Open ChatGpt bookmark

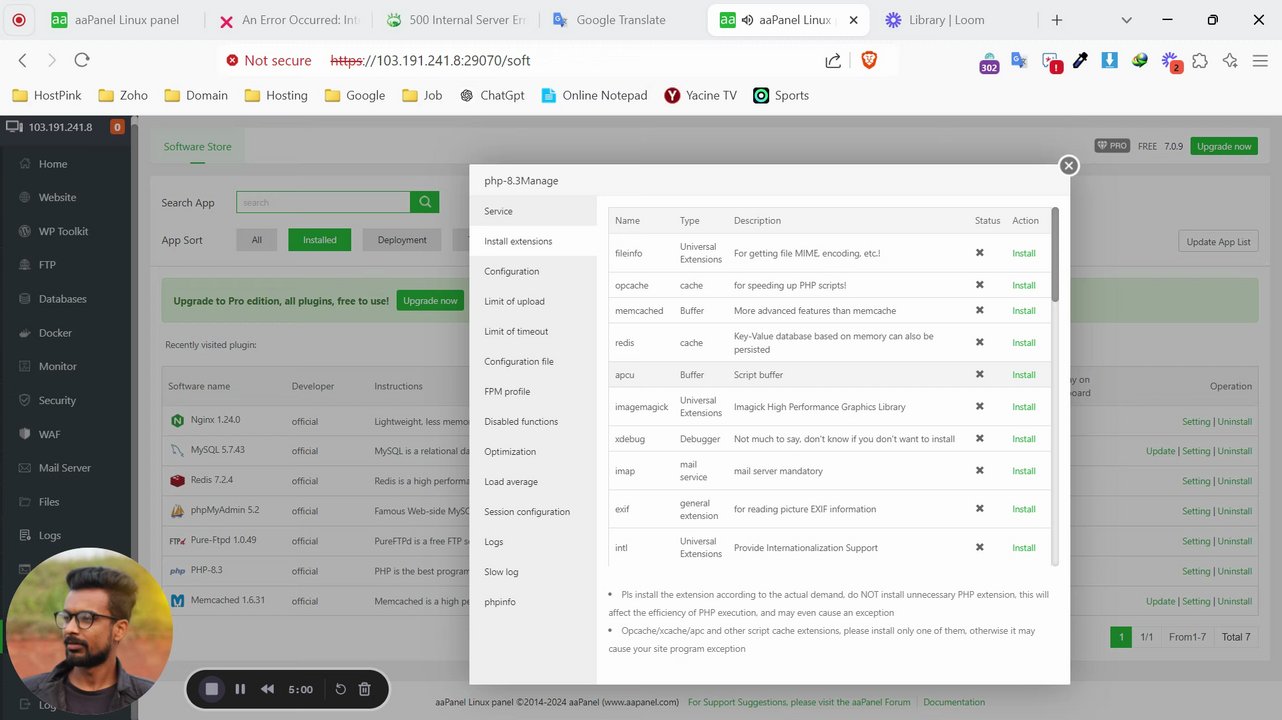coord(492,95)
